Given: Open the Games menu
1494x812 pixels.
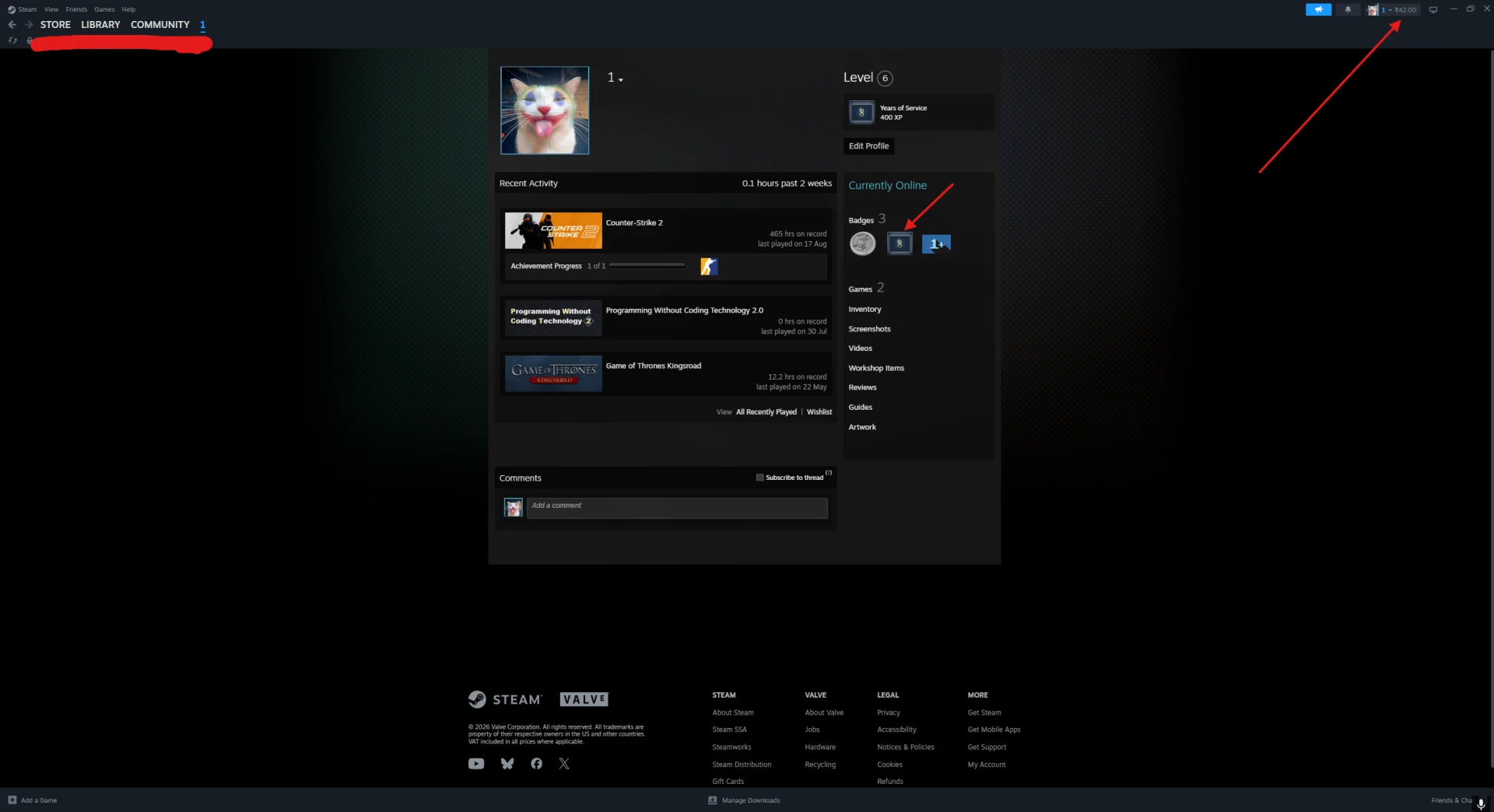Looking at the screenshot, I should [104, 9].
